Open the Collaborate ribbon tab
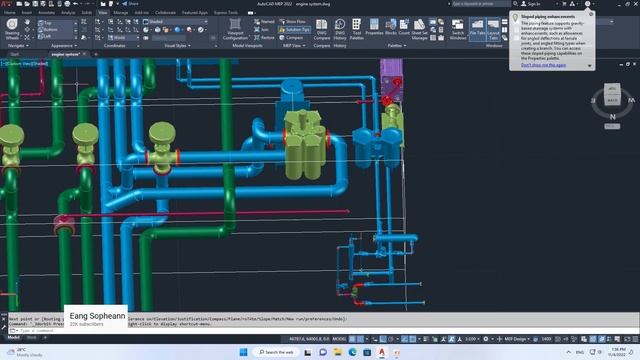The image size is (640, 360). coord(165,13)
